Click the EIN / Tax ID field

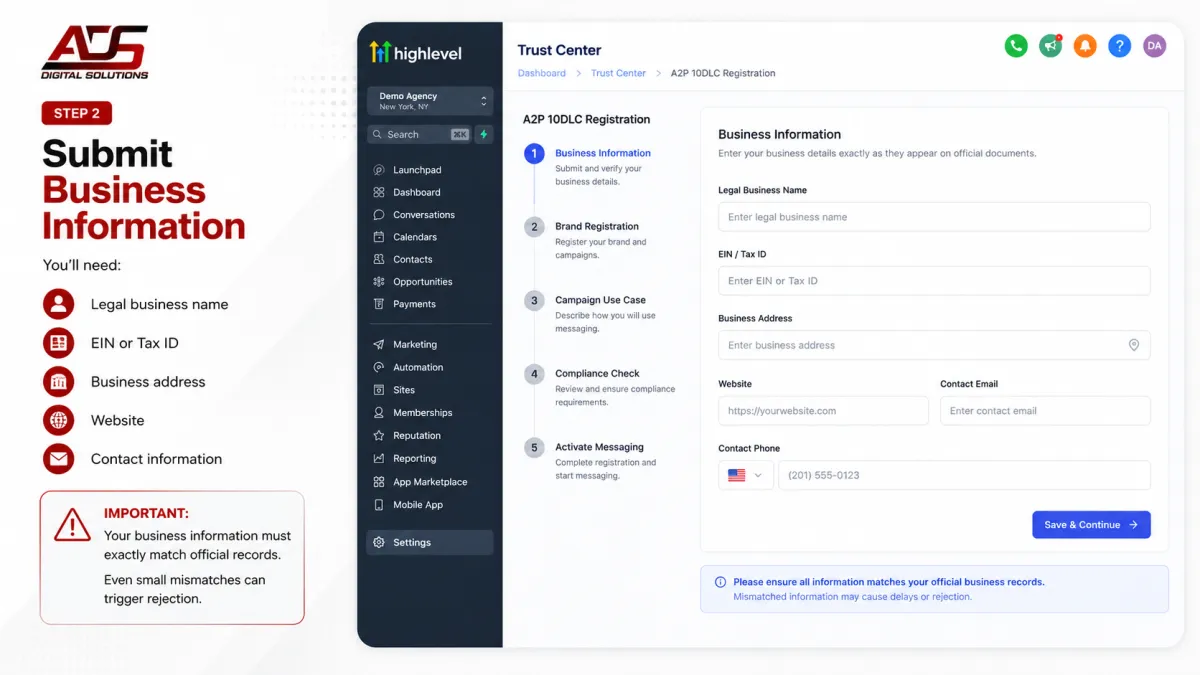click(x=934, y=281)
